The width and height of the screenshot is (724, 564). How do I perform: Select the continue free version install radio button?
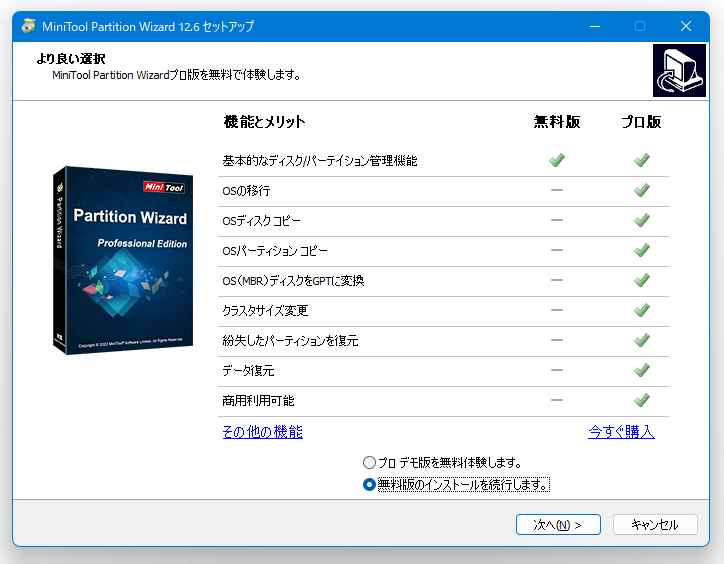tap(369, 485)
